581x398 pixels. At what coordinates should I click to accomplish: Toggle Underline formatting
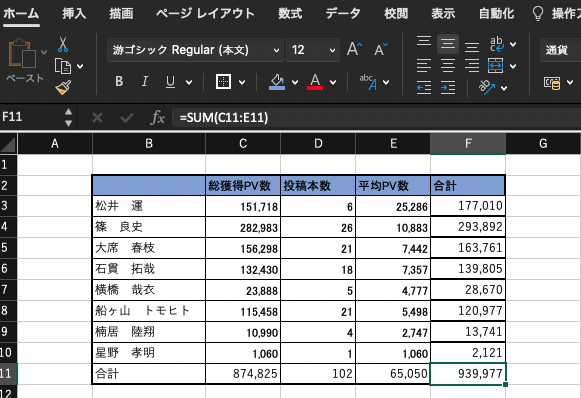pyautogui.click(x=170, y=82)
